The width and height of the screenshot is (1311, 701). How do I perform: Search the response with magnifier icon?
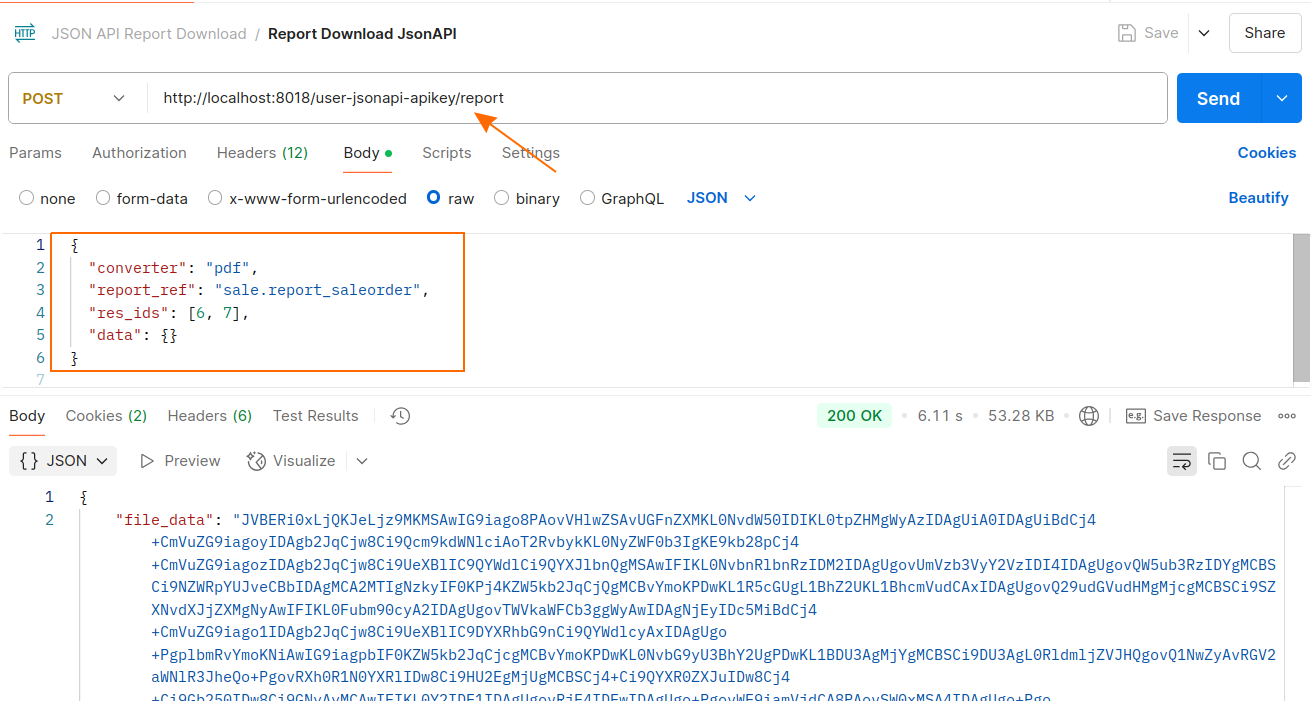coord(1251,461)
